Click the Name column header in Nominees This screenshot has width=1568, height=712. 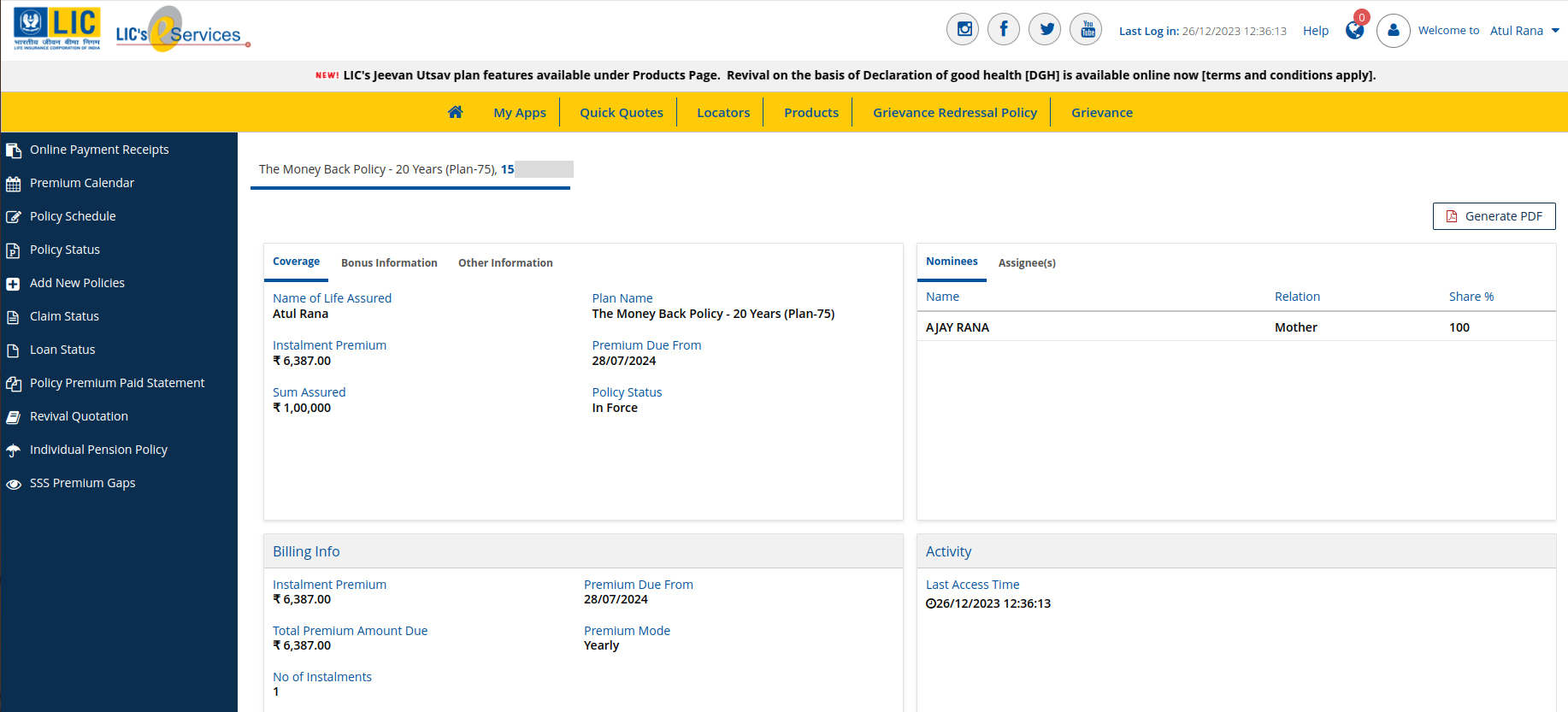pos(942,297)
